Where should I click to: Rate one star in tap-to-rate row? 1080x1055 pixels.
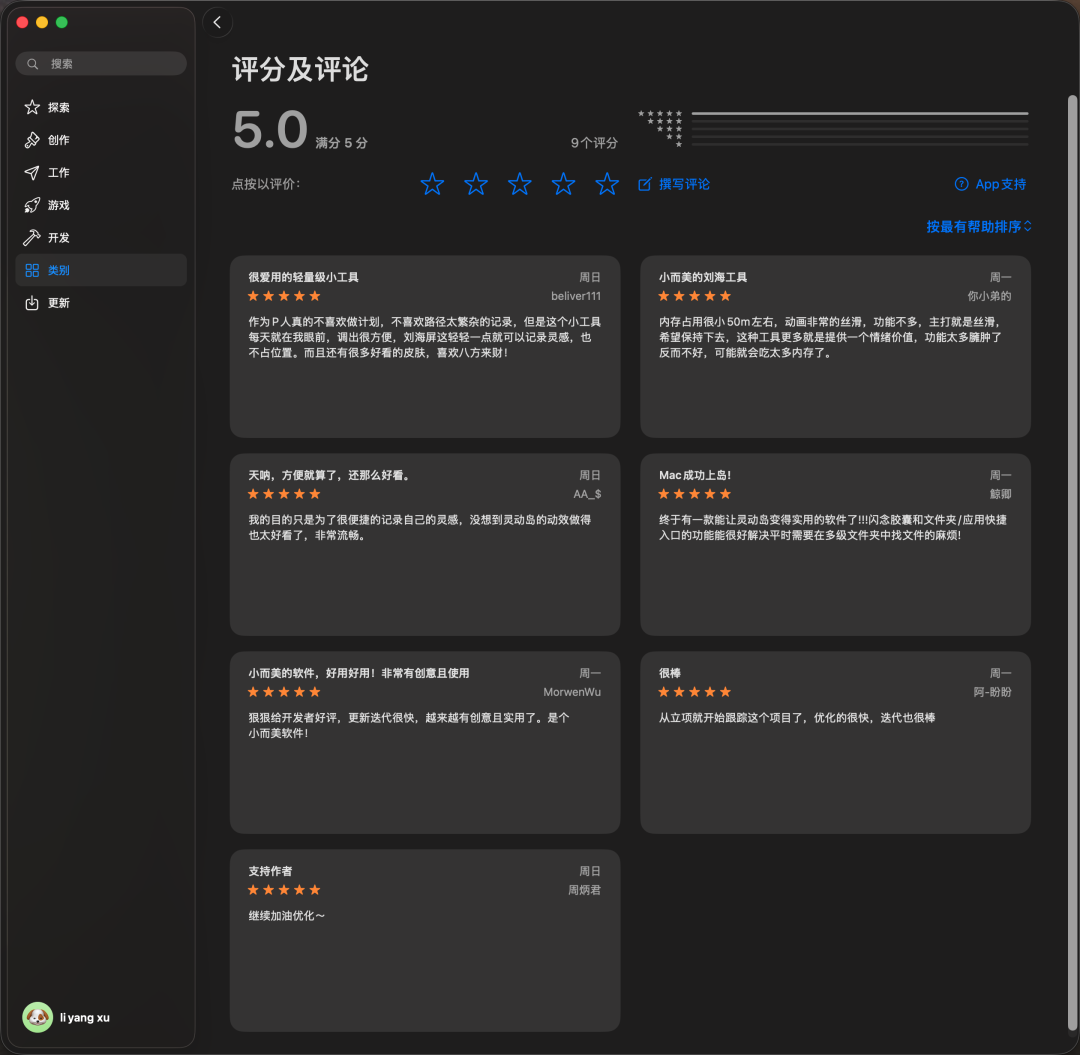pos(432,184)
